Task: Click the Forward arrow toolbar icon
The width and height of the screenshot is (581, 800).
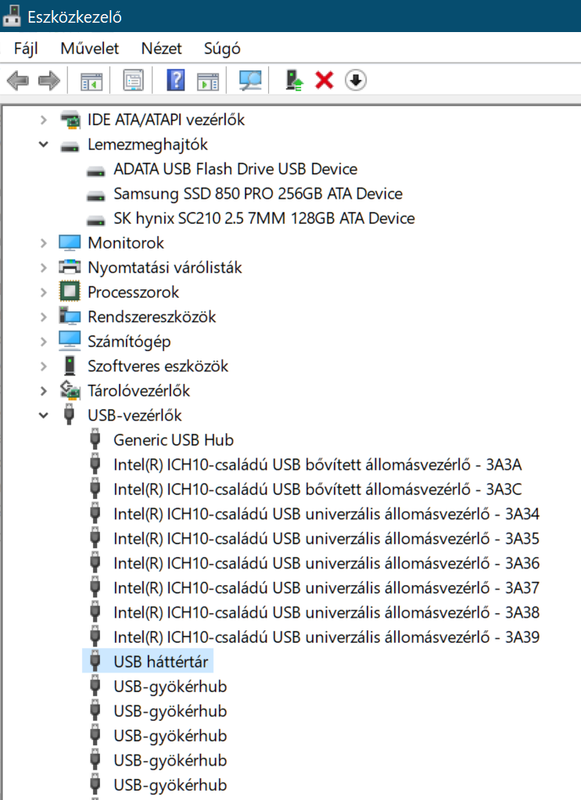Action: point(49,81)
